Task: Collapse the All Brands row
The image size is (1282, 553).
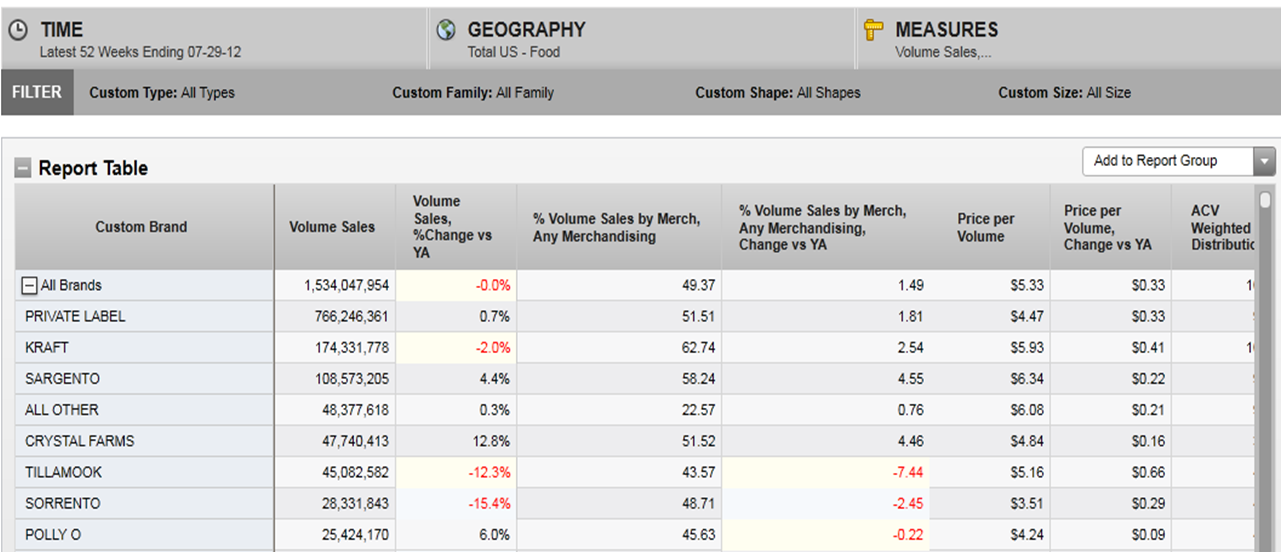Action: (x=30, y=286)
